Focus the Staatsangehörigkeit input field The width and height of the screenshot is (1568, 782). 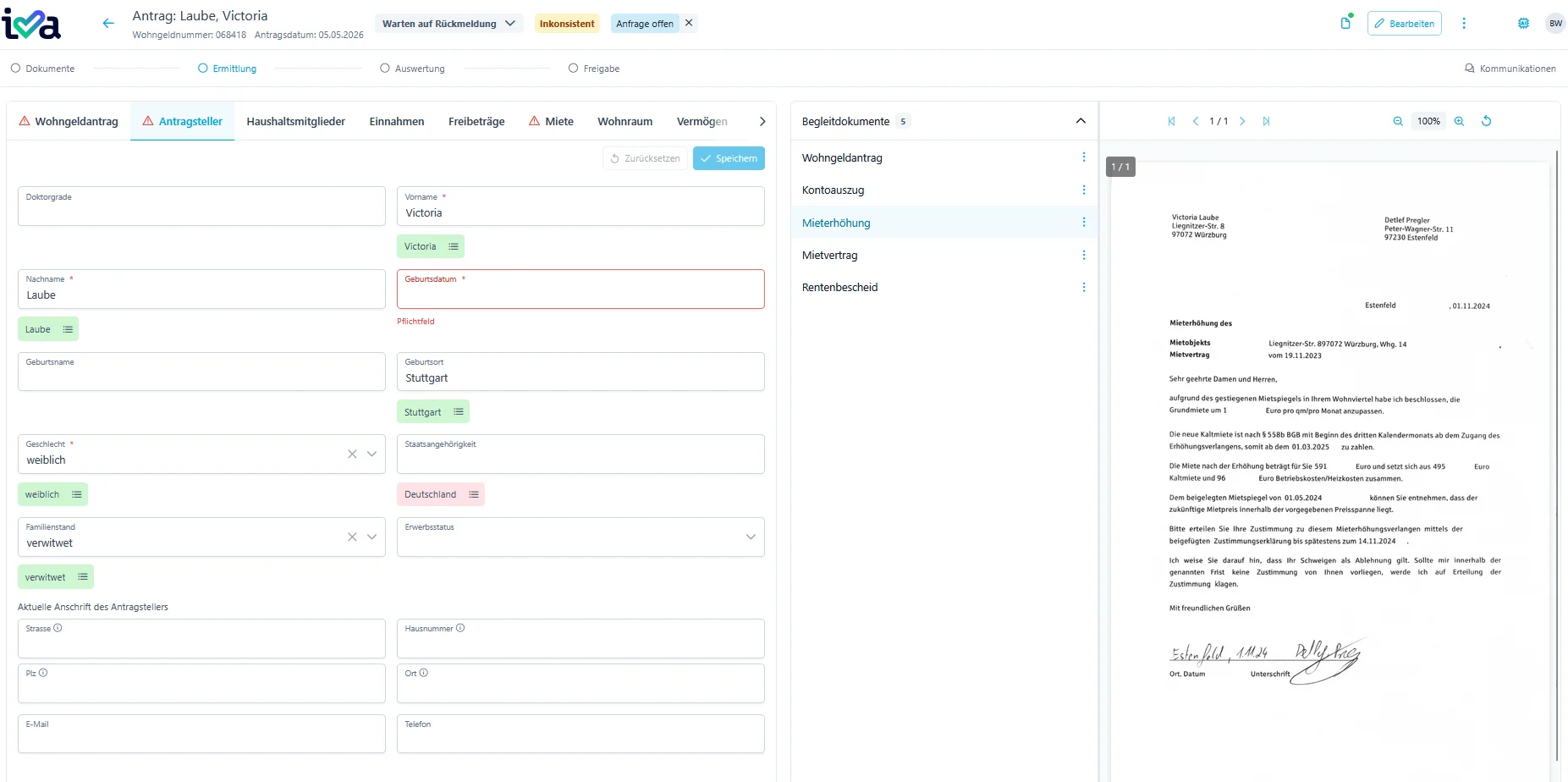pos(580,454)
